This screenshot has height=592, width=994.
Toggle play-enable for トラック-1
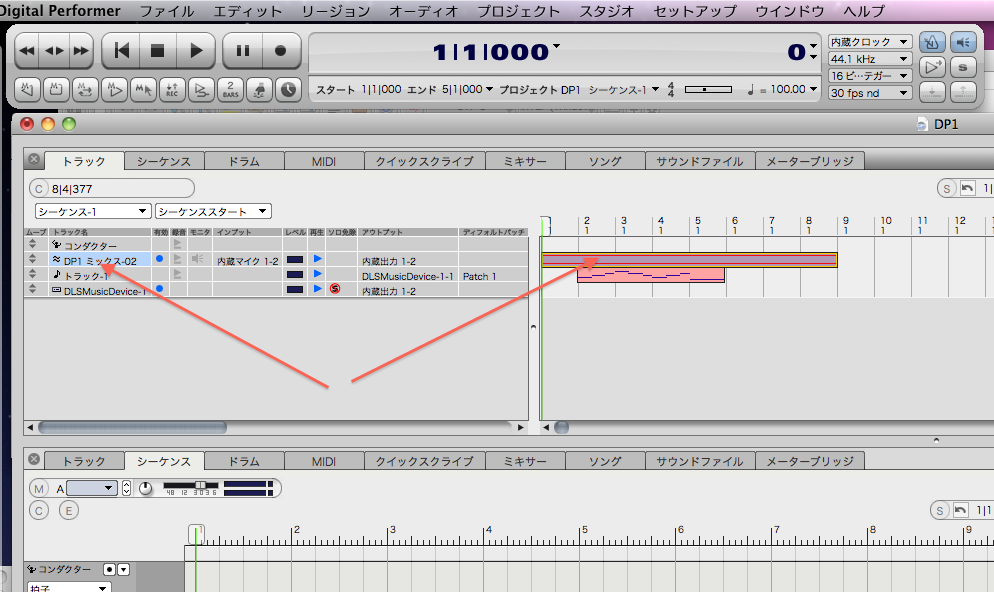click(x=318, y=274)
